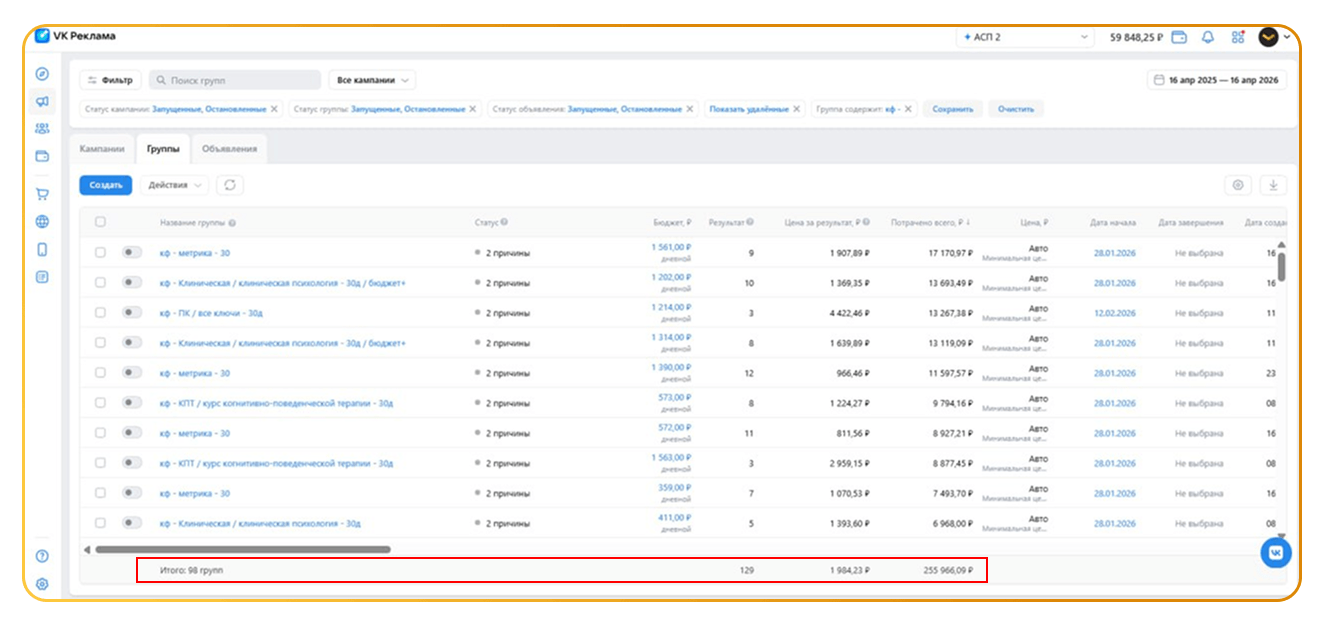Open the compass overview icon in sidebar
The image size is (1323, 625).
(x=42, y=74)
